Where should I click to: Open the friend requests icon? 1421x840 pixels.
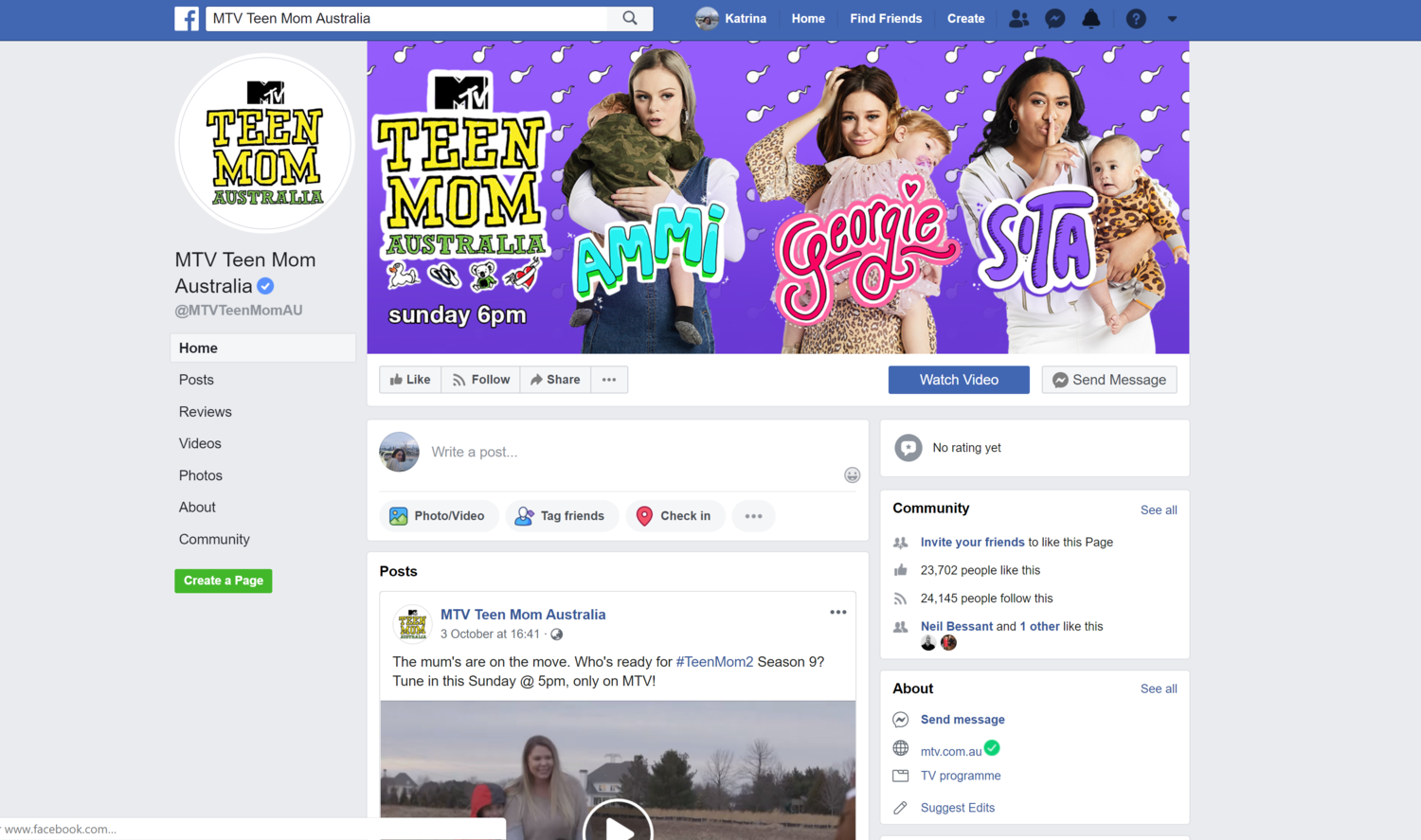1018,18
